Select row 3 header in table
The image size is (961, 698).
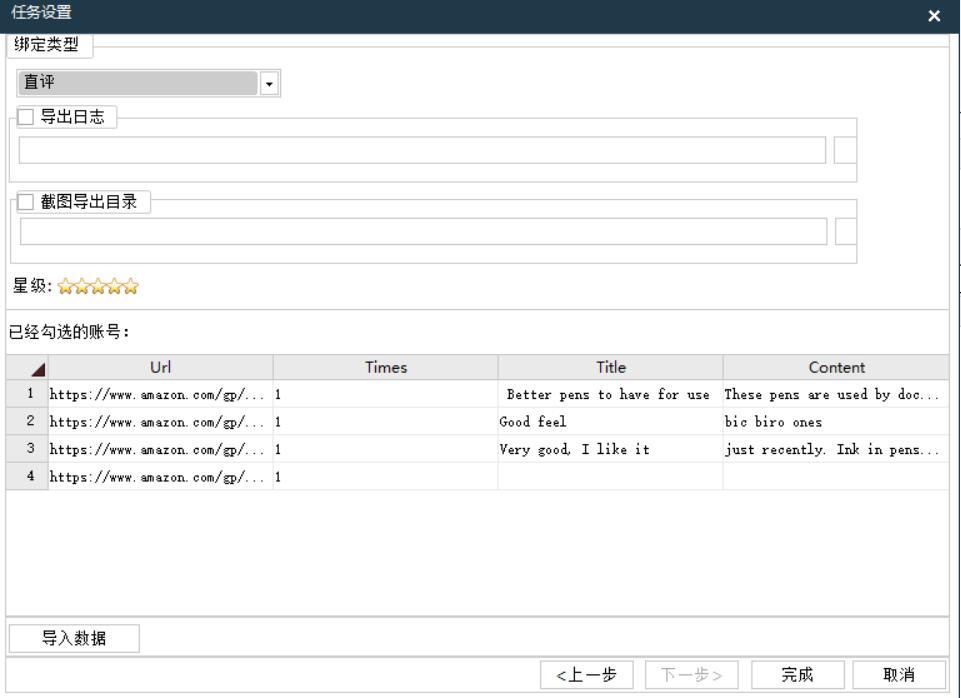tap(27, 449)
